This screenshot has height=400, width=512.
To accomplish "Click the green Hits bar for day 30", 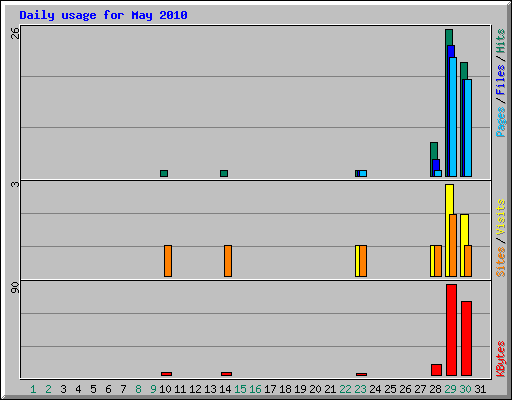I will click(464, 71).
